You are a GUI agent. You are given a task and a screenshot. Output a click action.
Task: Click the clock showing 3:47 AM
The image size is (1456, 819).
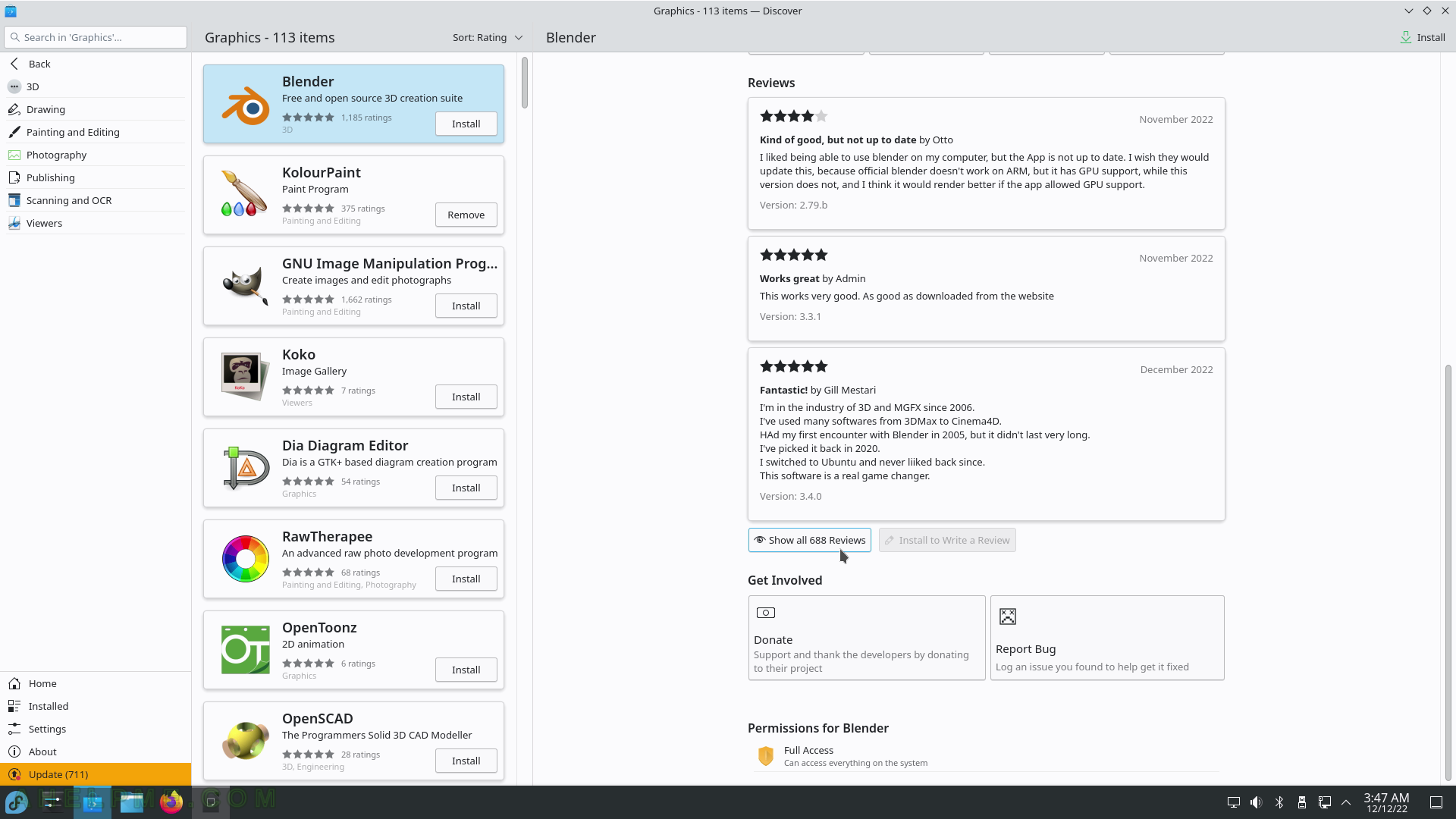coord(1386,802)
